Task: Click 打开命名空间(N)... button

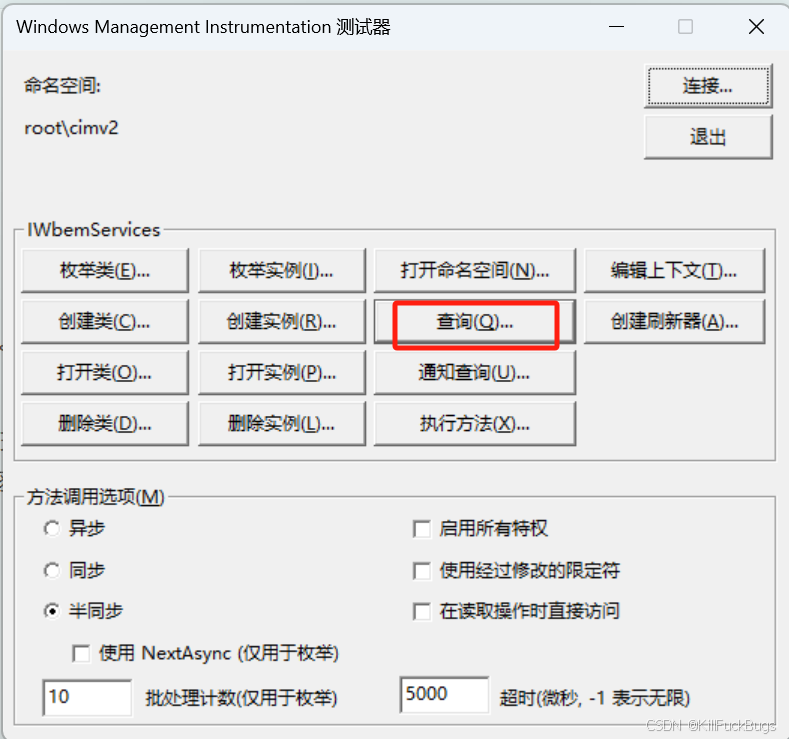Action: pyautogui.click(x=475, y=271)
